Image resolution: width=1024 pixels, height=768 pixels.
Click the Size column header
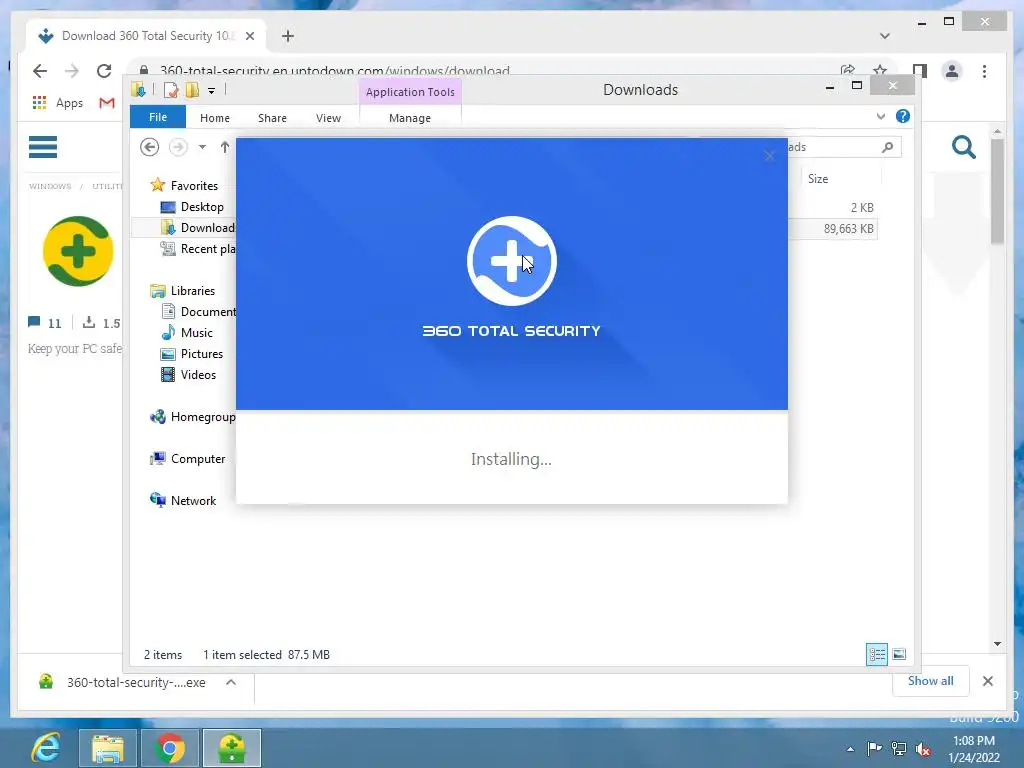(841, 179)
